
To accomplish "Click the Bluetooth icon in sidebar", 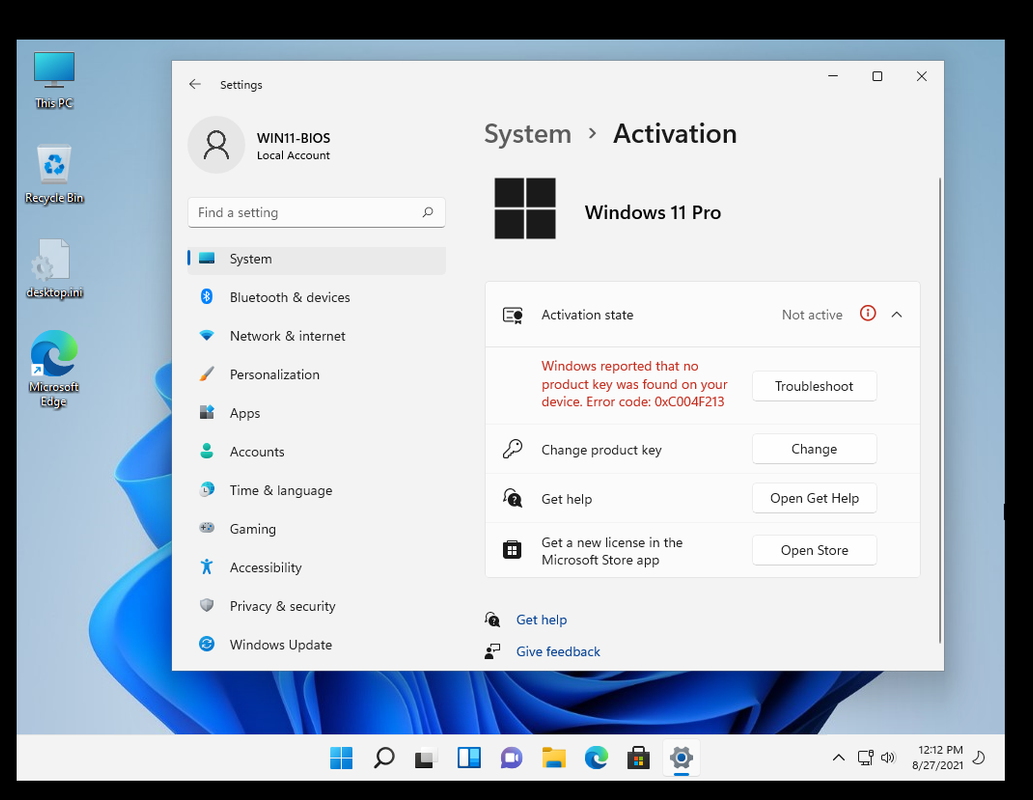I will tap(206, 297).
